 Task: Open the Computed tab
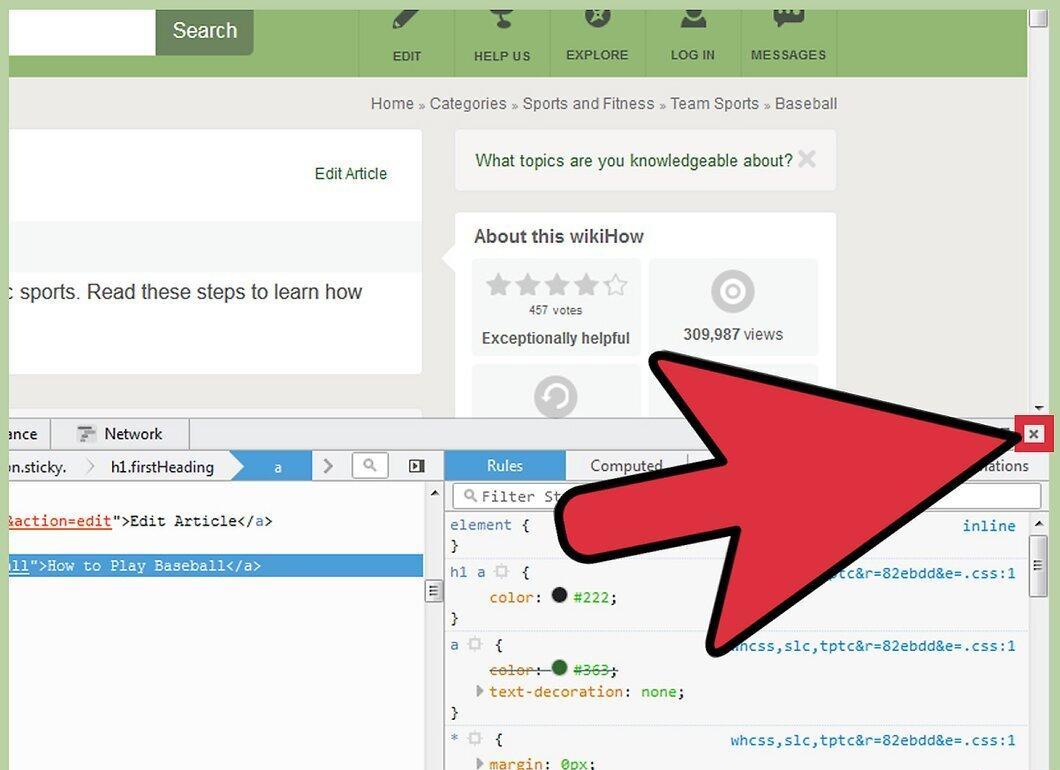626,466
